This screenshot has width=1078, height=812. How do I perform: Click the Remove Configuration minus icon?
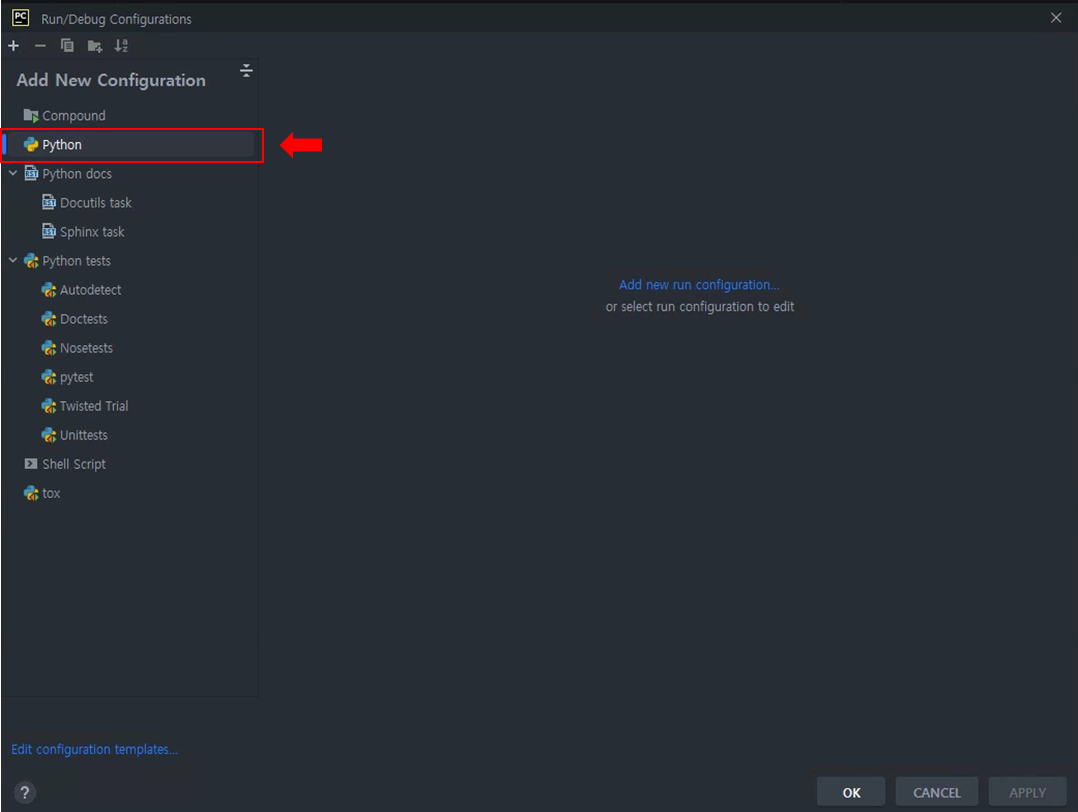click(x=40, y=45)
